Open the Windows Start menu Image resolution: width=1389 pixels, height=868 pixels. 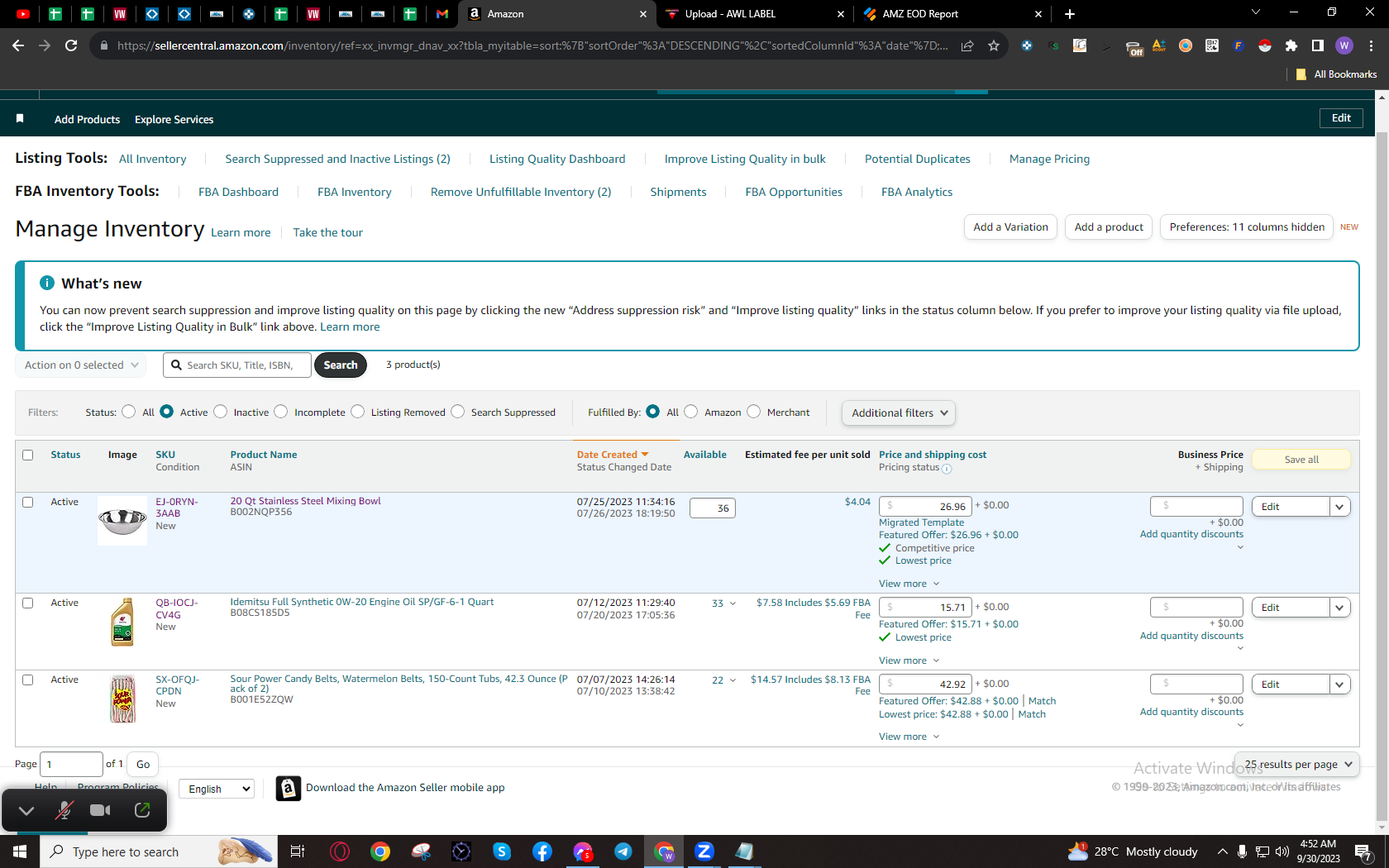tap(20, 851)
